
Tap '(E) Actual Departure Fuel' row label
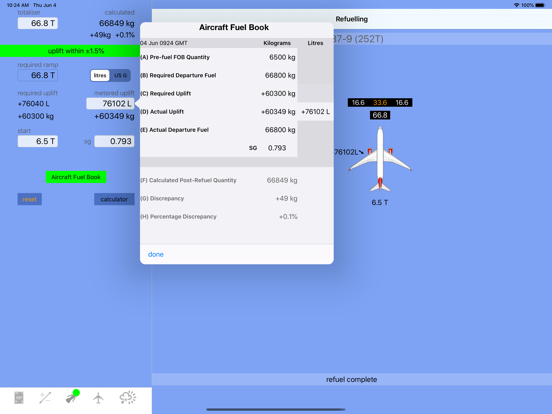click(x=175, y=130)
